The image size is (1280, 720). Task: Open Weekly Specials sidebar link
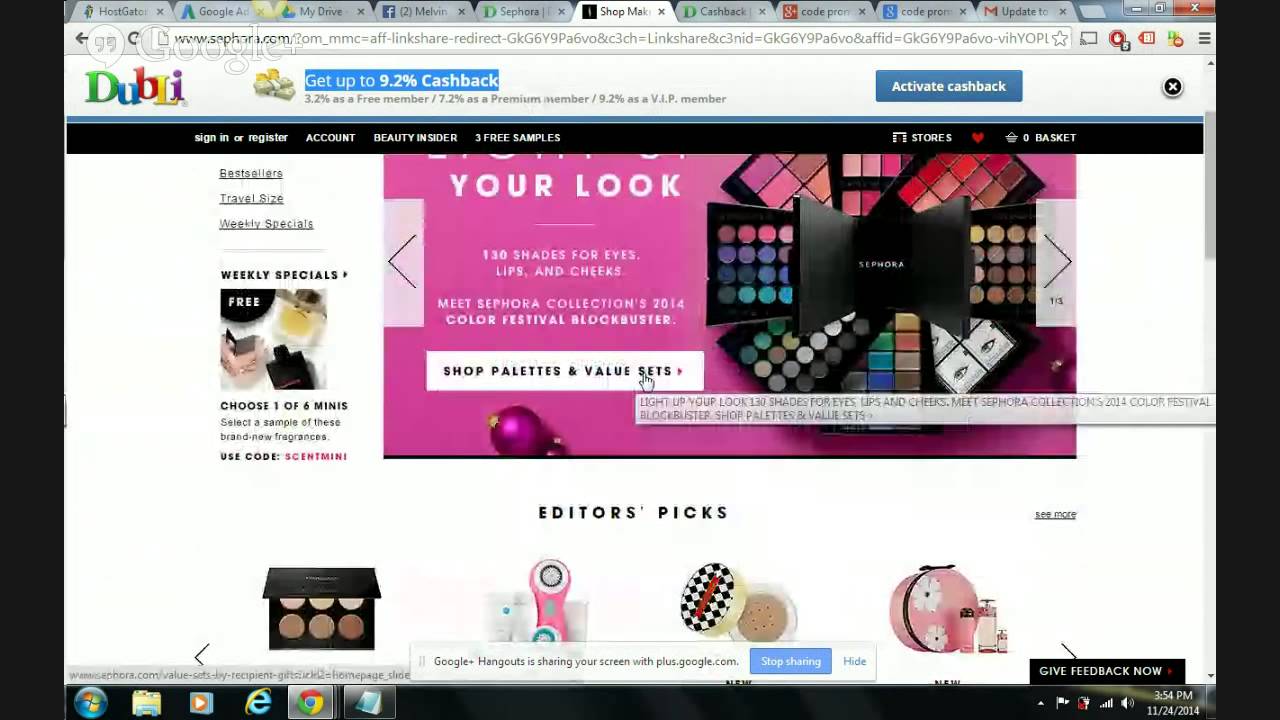click(x=266, y=224)
